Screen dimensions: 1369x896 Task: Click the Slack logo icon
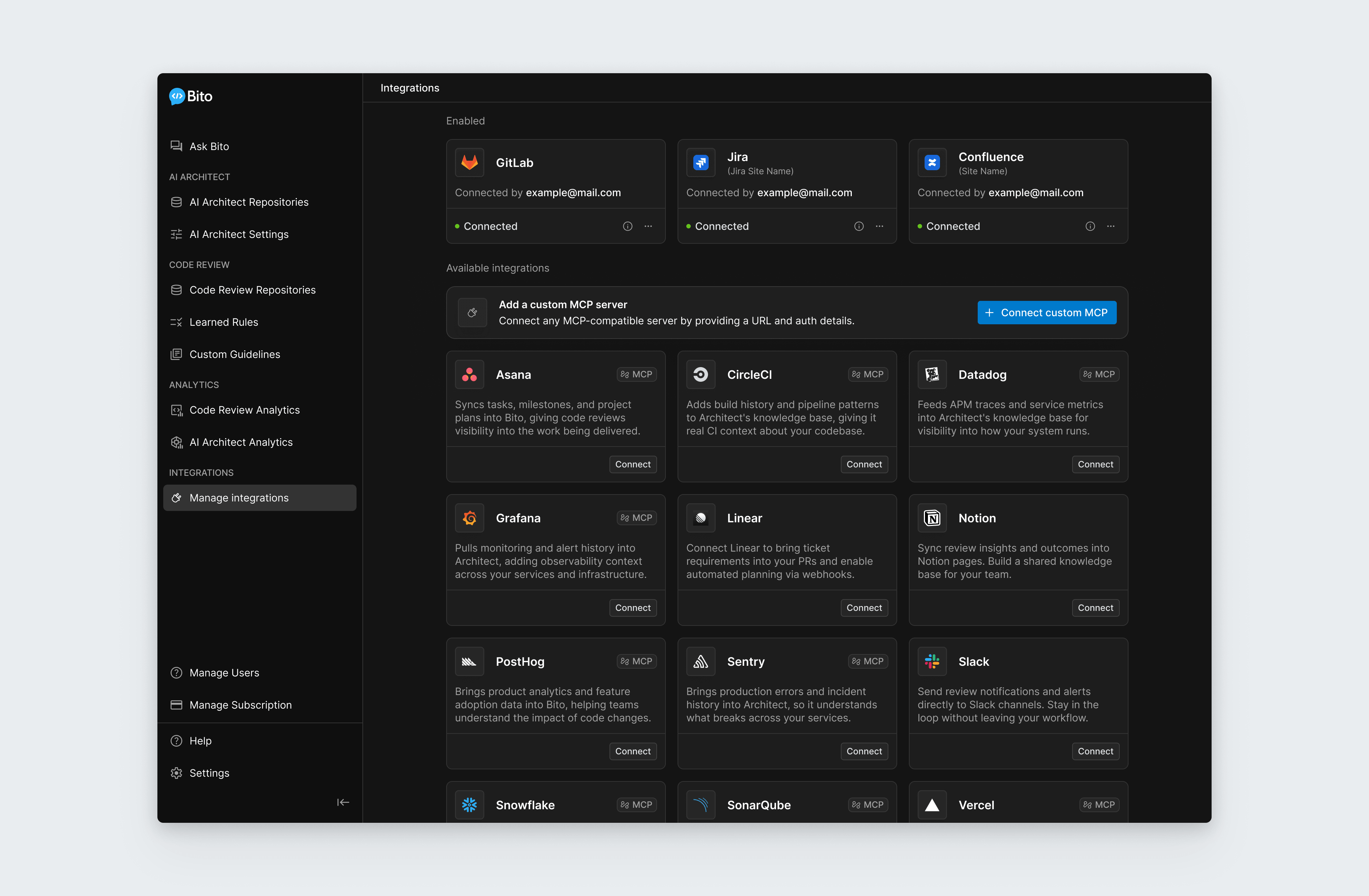pyautogui.click(x=932, y=662)
